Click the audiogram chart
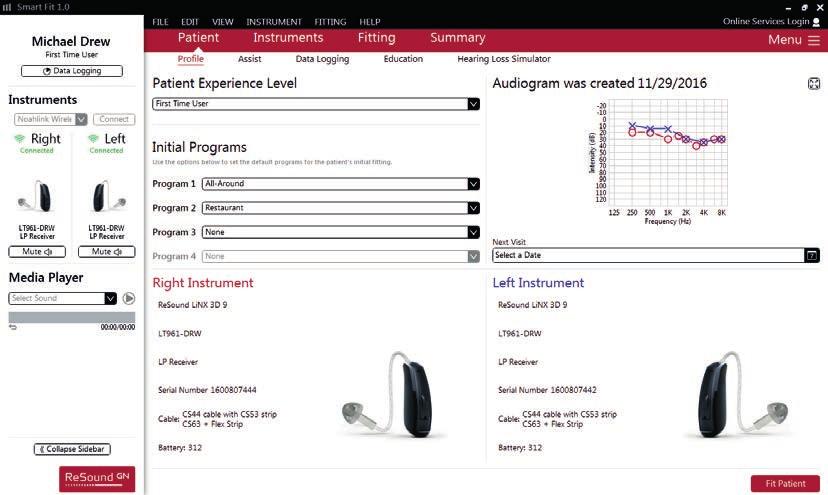 pyautogui.click(x=658, y=161)
